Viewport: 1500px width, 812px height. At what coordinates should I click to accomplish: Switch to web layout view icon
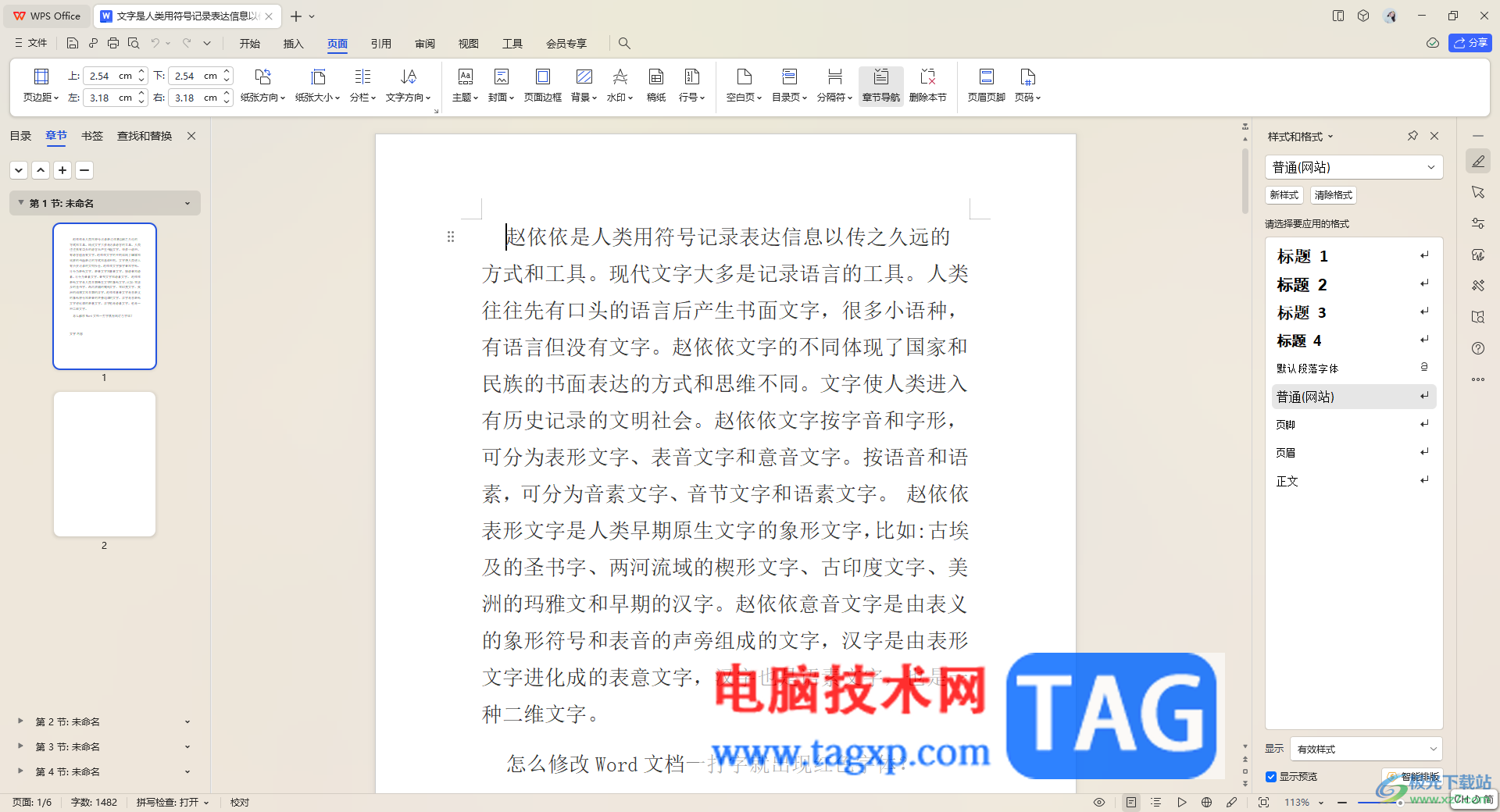1207,803
